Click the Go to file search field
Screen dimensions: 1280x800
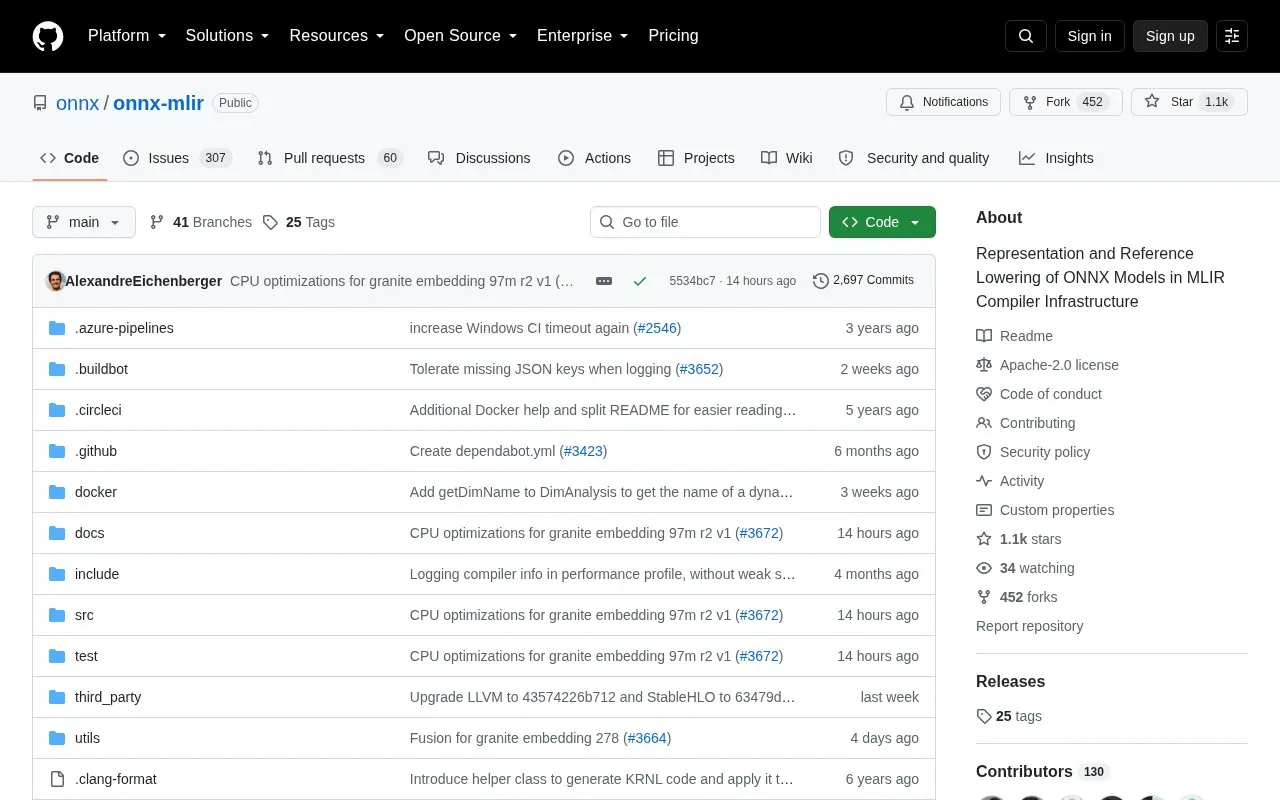[x=705, y=222]
